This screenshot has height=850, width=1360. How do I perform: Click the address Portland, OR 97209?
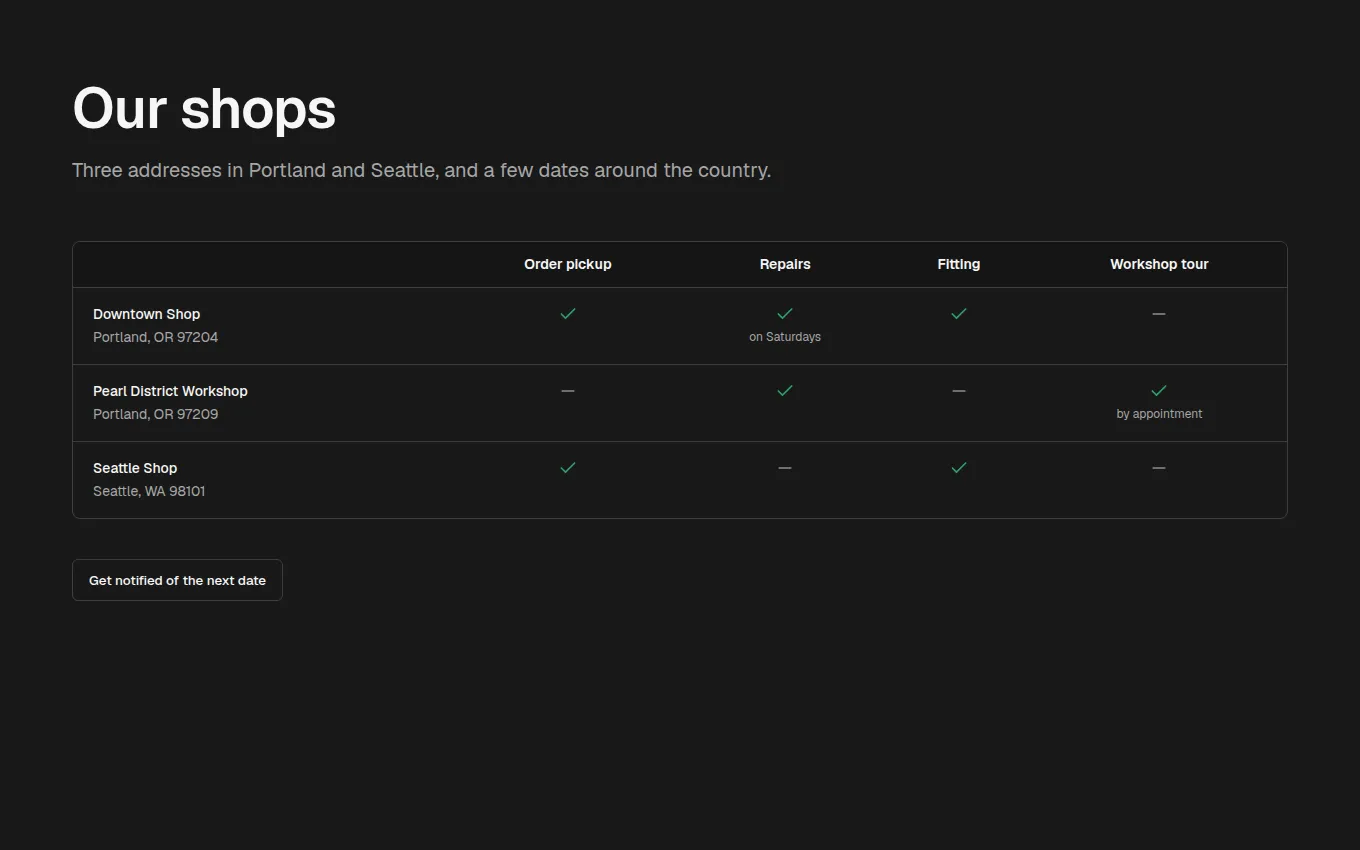(x=155, y=414)
